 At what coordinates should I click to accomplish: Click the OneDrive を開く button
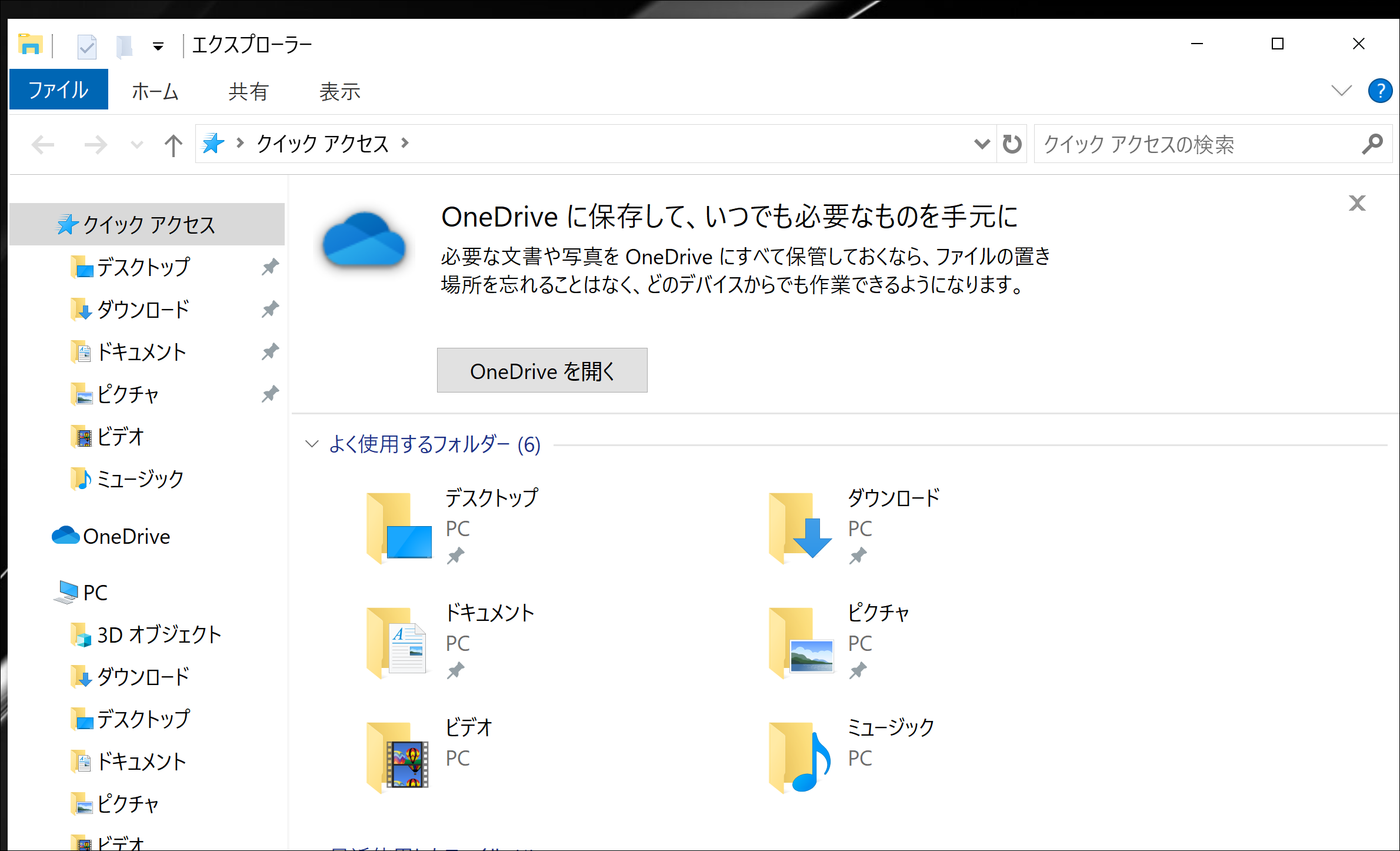(x=542, y=370)
